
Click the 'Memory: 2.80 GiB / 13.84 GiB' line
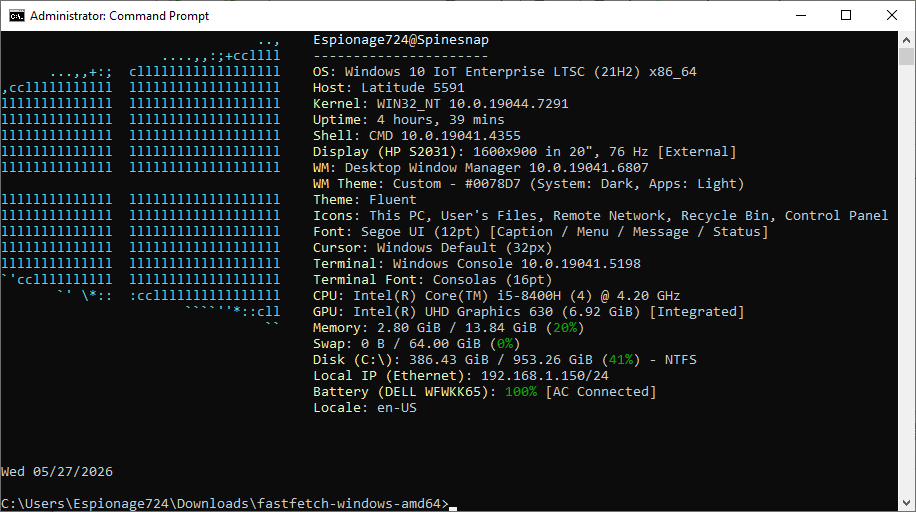pyautogui.click(x=449, y=328)
